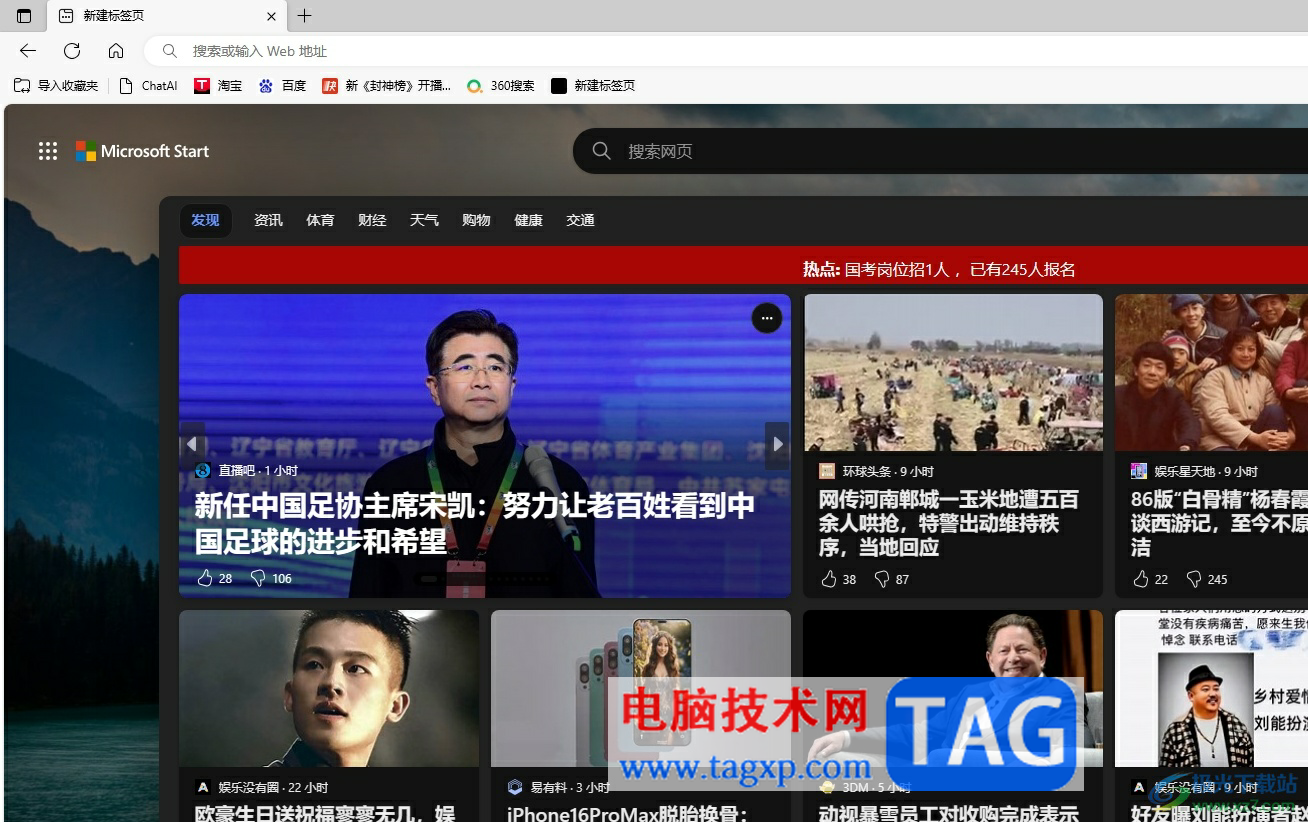Image resolution: width=1308 pixels, height=822 pixels.
Task: Go back in the carousel with the left arrow
Action: click(x=192, y=443)
